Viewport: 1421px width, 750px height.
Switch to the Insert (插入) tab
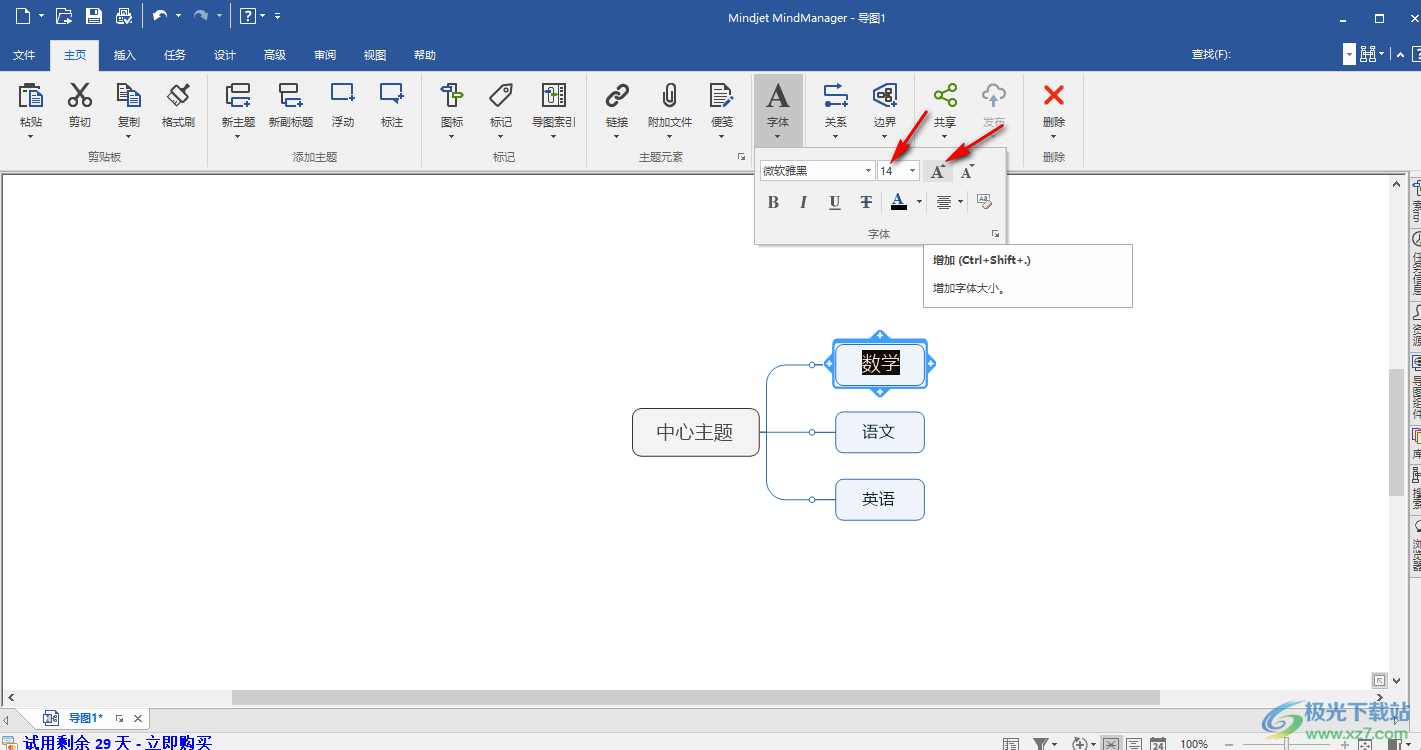(125, 55)
